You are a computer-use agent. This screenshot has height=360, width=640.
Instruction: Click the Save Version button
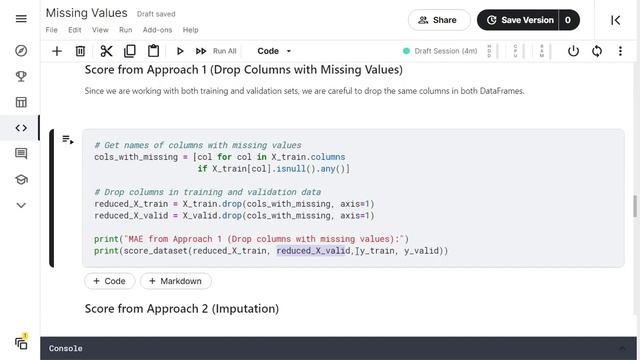pyautogui.click(x=520, y=20)
